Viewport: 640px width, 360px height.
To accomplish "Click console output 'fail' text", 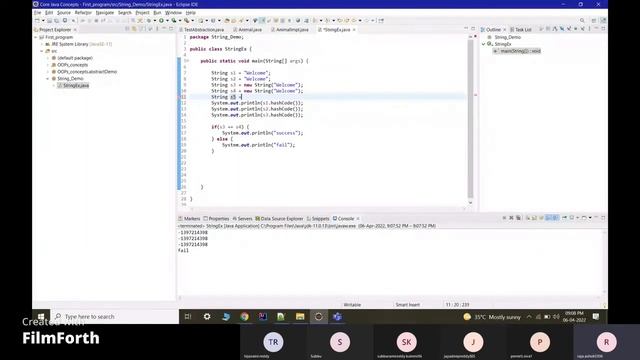I will coord(183,251).
